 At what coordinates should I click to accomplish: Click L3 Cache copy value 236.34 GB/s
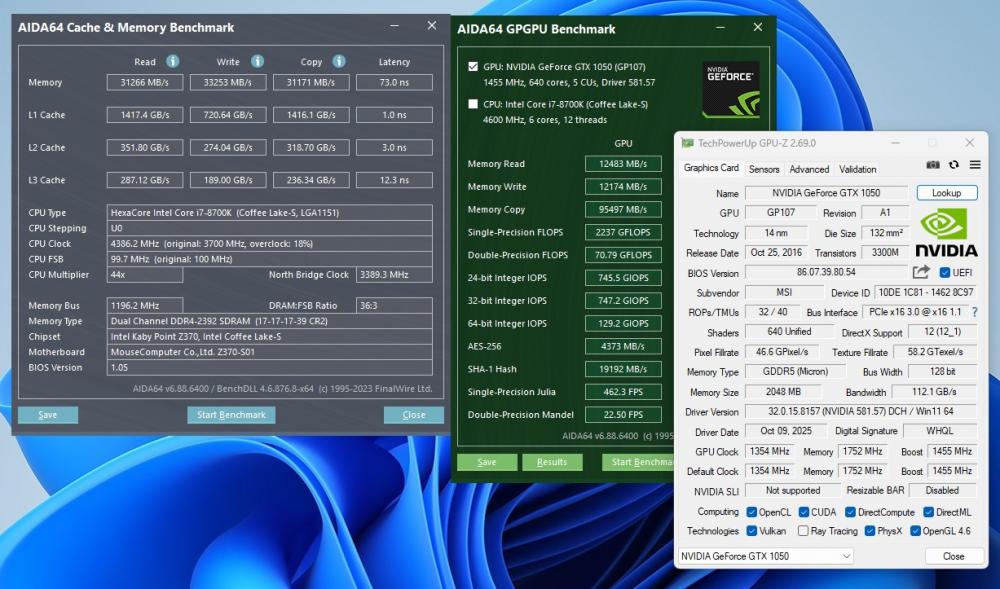click(x=311, y=180)
